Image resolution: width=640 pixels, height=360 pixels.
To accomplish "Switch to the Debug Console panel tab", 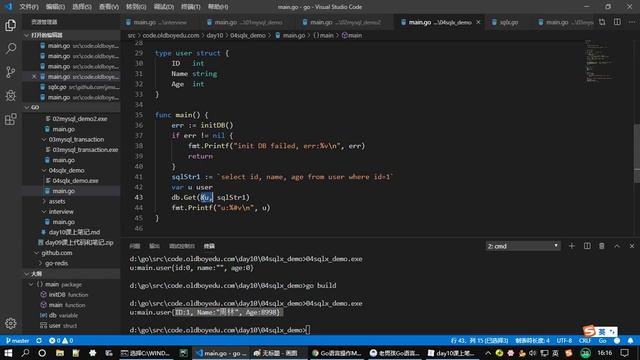I will tap(182, 246).
